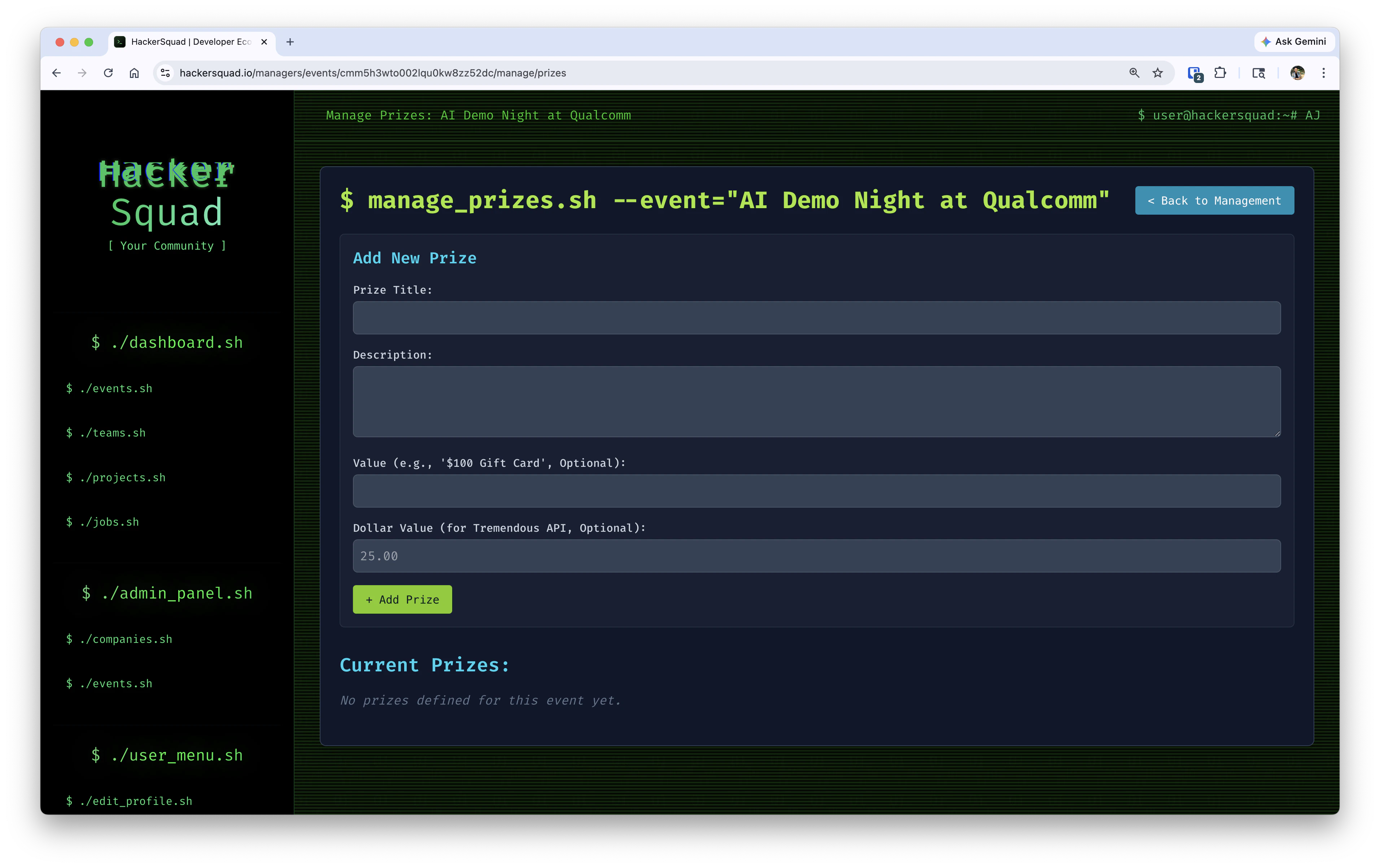Click the site settings icon in address bar

165,73
